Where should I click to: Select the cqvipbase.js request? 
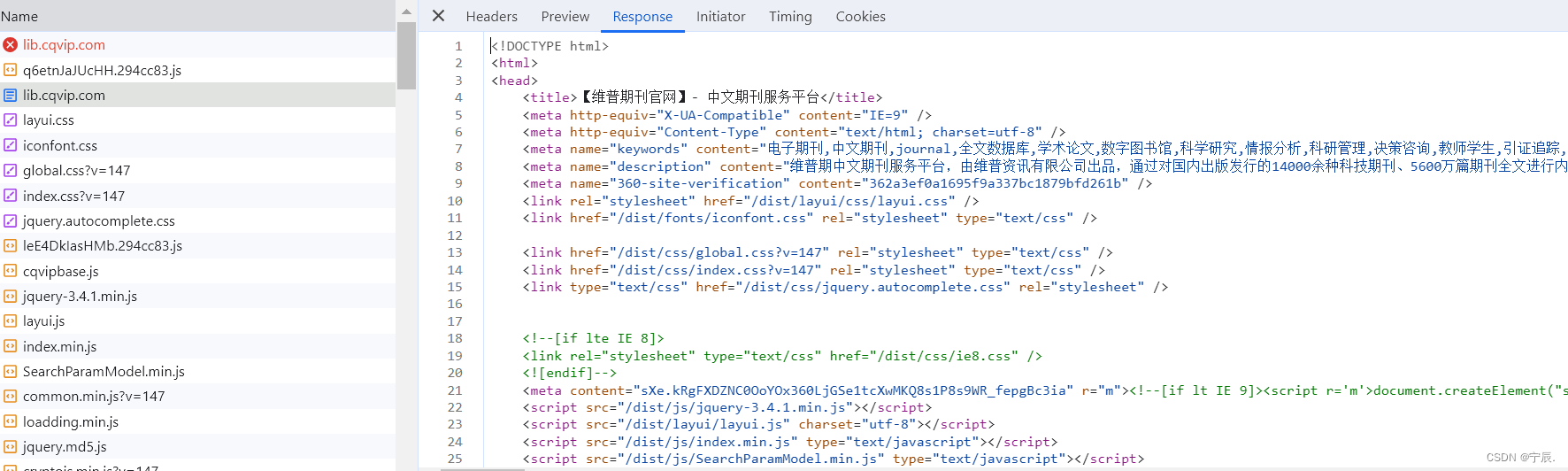pos(197,271)
